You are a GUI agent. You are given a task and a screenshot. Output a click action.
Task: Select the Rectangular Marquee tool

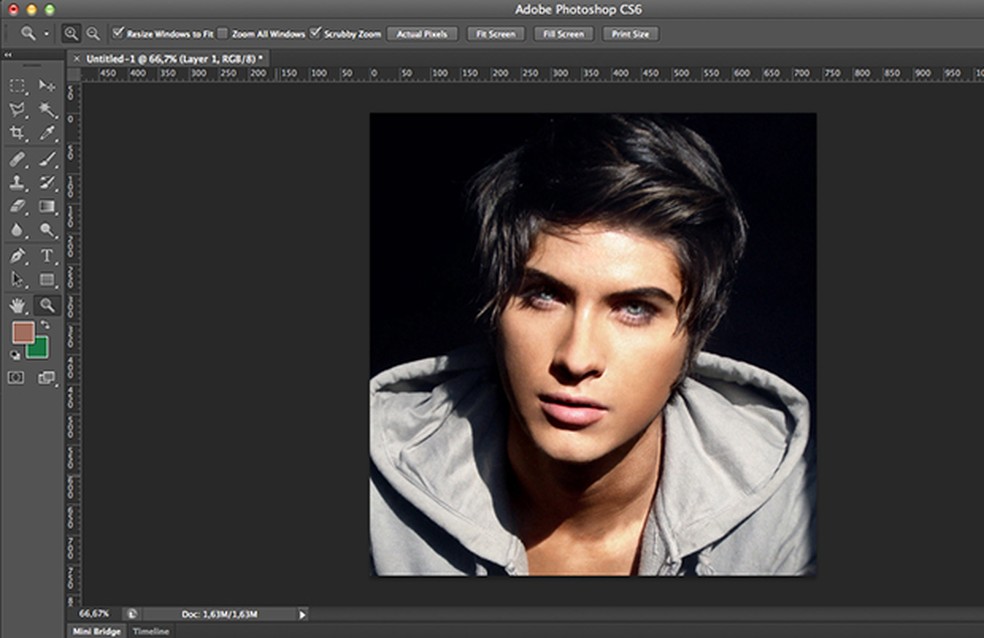pyautogui.click(x=17, y=86)
